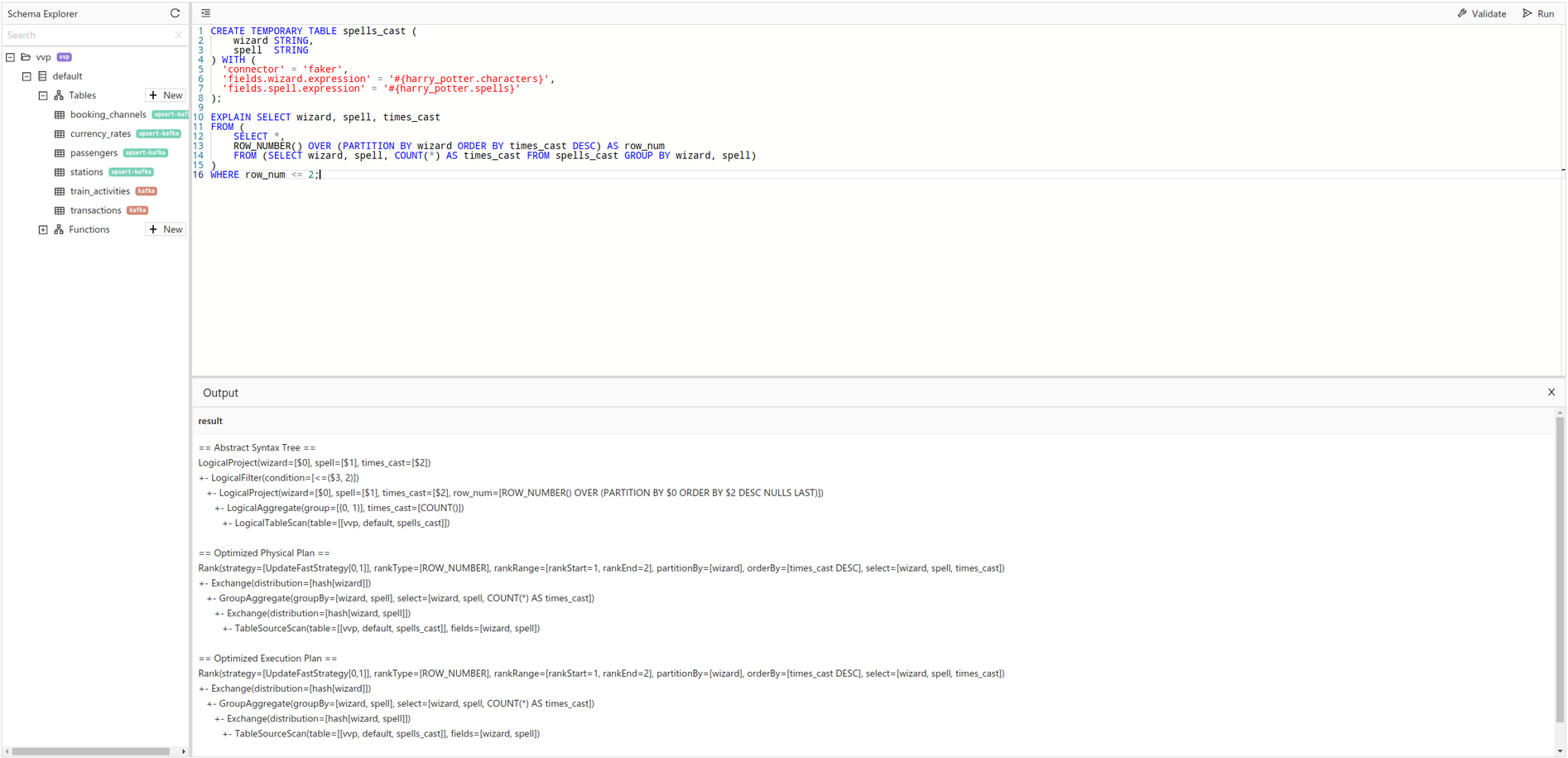Click scroll-down arrow of Output scrollbar
Screen dimensions: 1568x758
point(1560,751)
